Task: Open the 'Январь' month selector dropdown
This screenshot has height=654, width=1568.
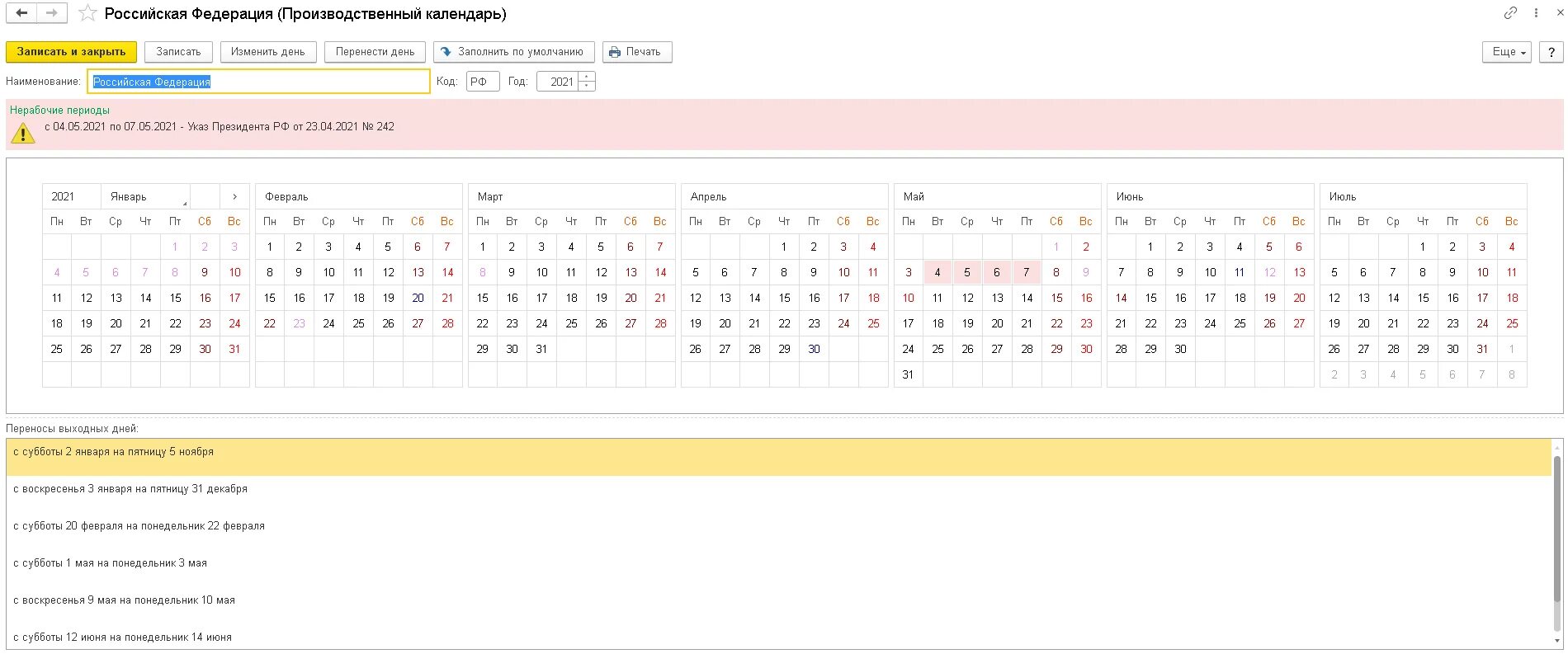Action: (145, 196)
